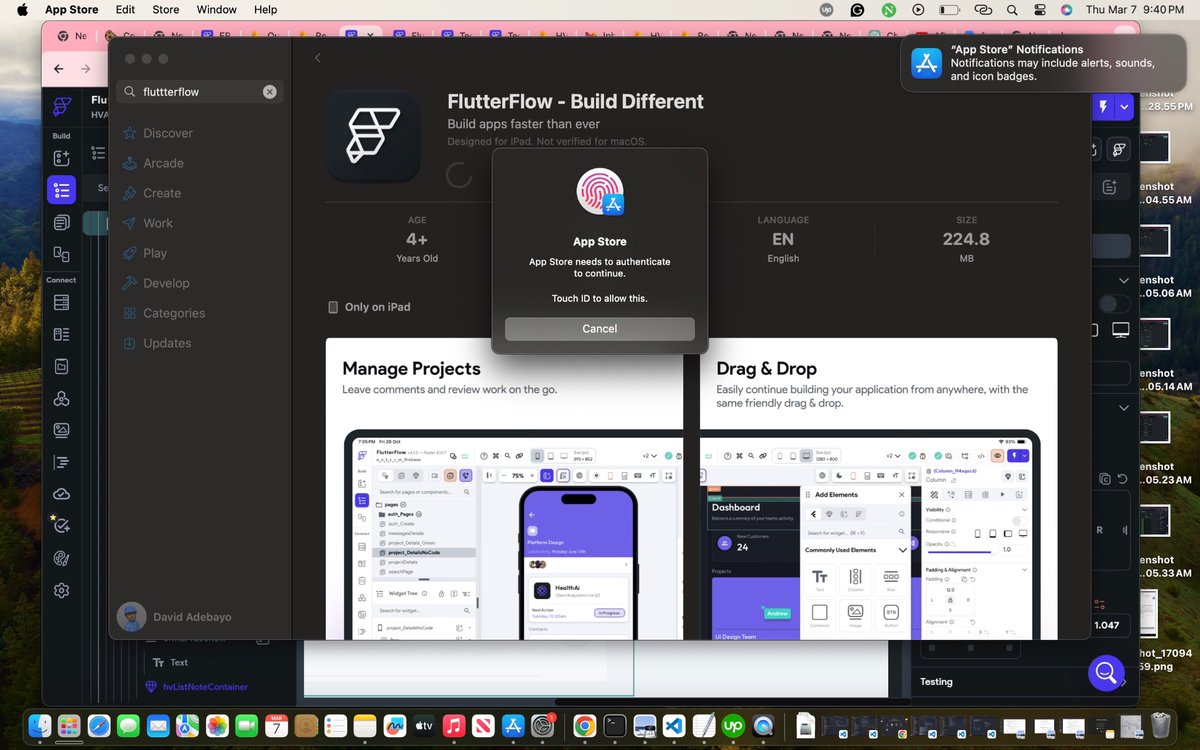Viewport: 1200px width, 750px height.
Task: Click the date and time clock
Action: (1135, 9)
